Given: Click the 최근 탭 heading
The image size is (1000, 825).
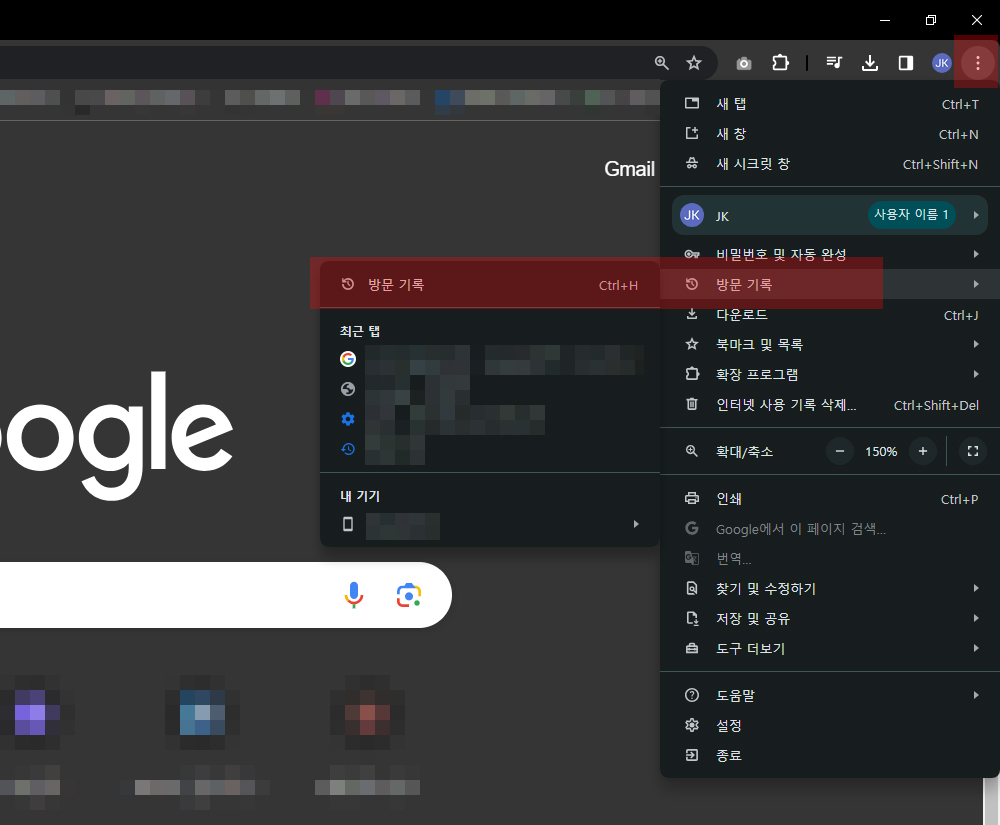Looking at the screenshot, I should click(360, 331).
